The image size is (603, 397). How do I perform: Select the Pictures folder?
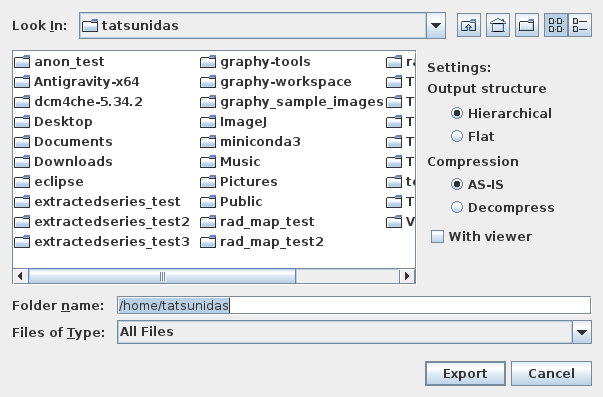click(239, 182)
